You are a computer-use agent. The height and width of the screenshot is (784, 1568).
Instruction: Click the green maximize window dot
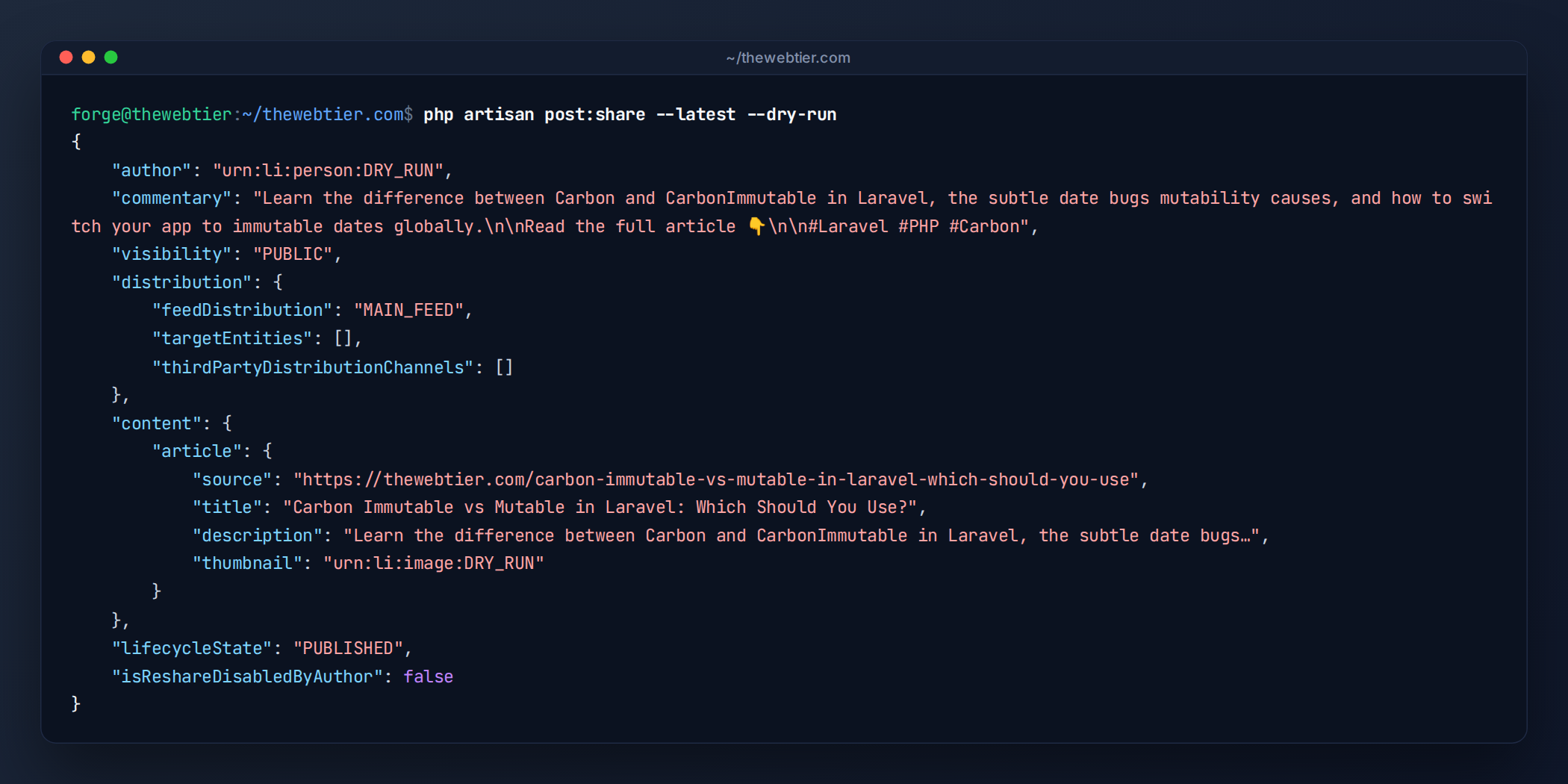coord(111,57)
